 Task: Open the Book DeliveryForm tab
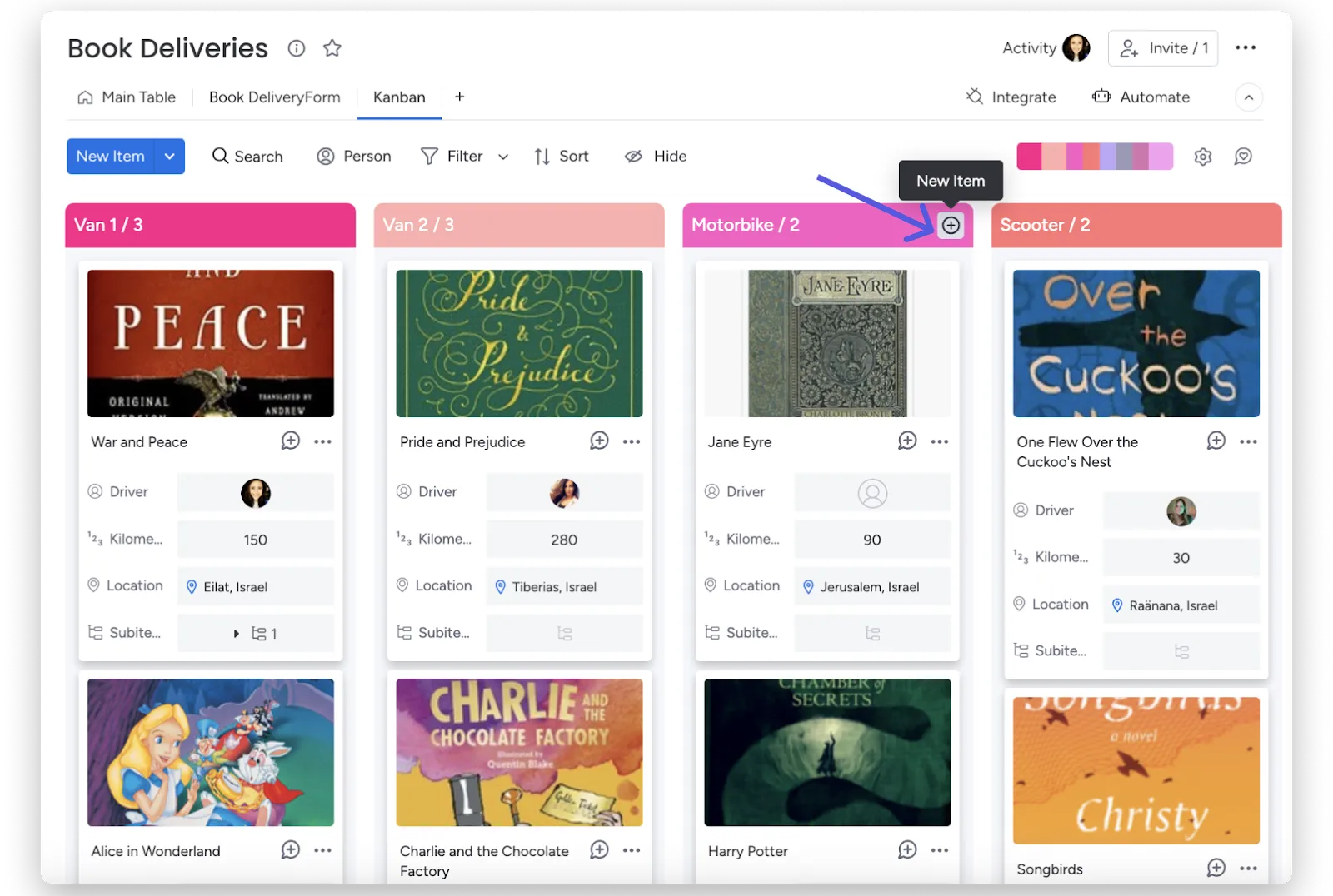(274, 97)
